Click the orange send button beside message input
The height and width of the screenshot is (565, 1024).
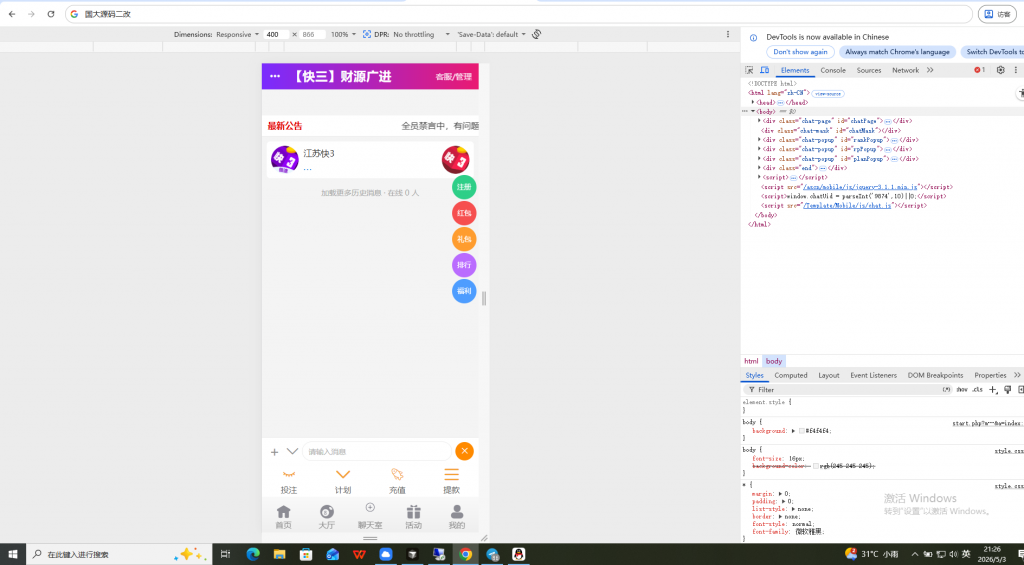(x=464, y=451)
